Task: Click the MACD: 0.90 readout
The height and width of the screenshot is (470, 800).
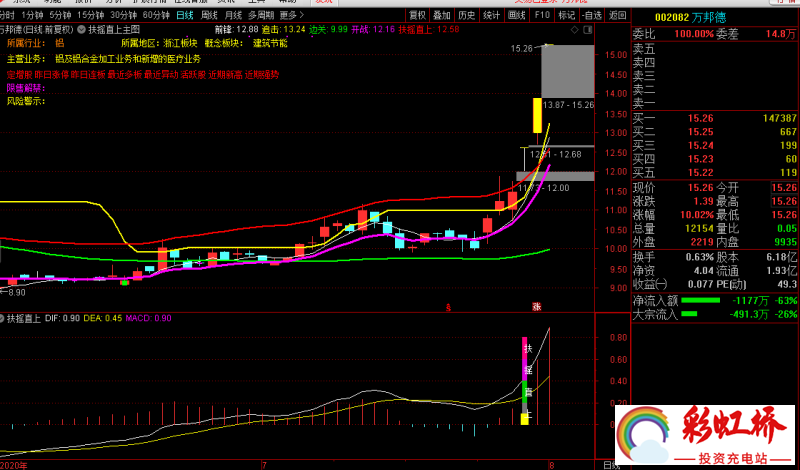Action: (x=148, y=318)
